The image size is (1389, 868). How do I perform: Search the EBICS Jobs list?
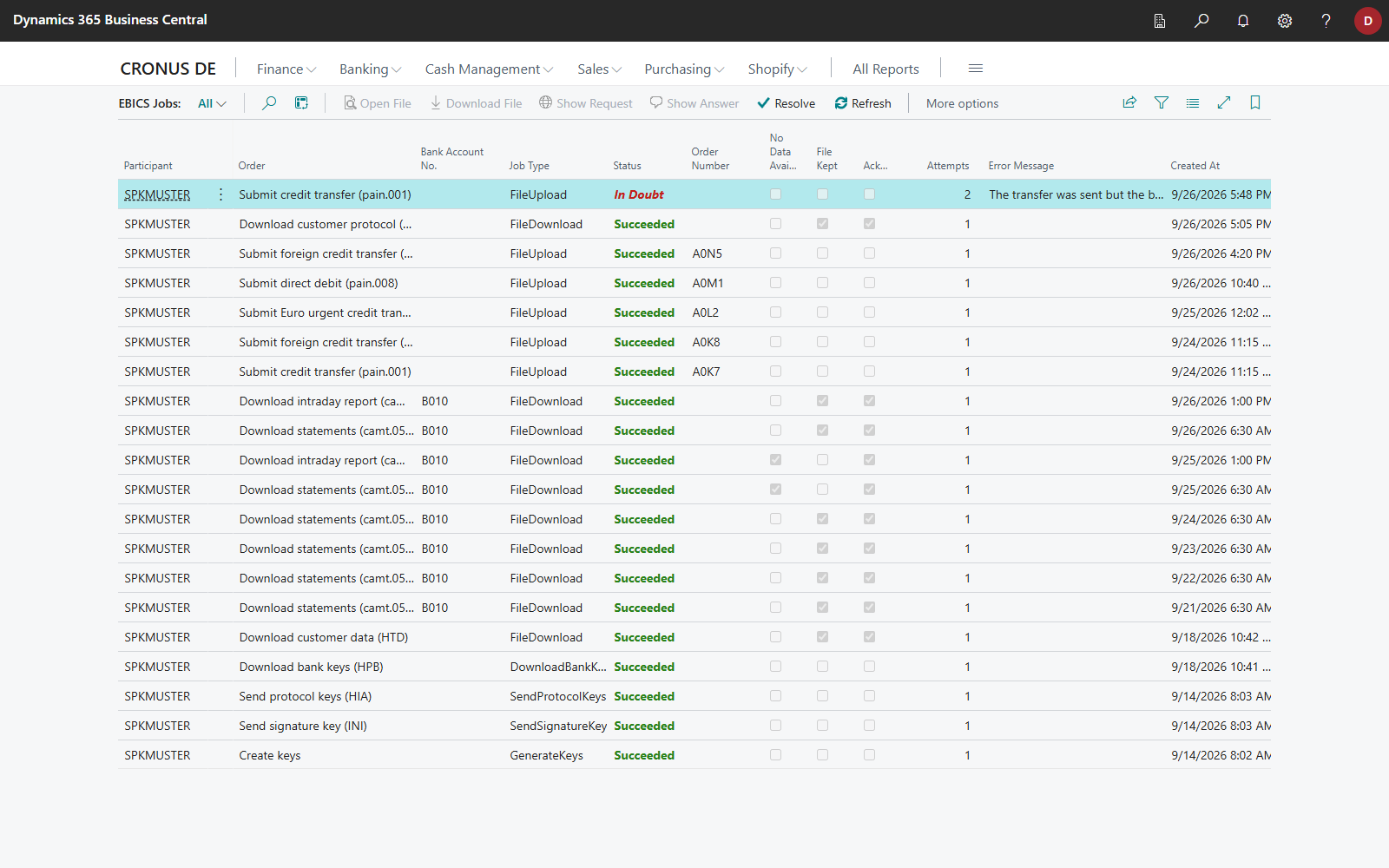(269, 103)
